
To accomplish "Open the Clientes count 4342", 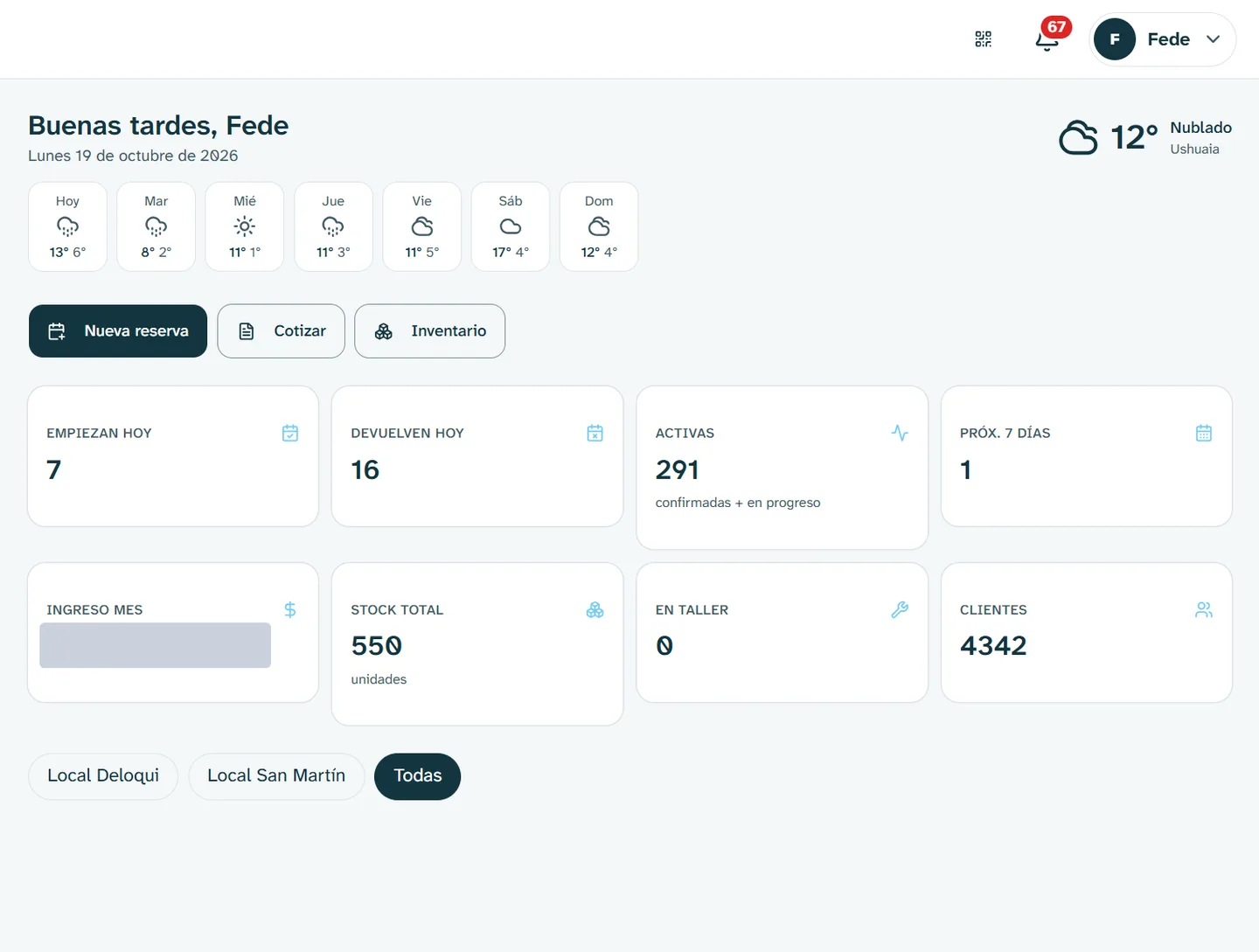I will pos(993,646).
